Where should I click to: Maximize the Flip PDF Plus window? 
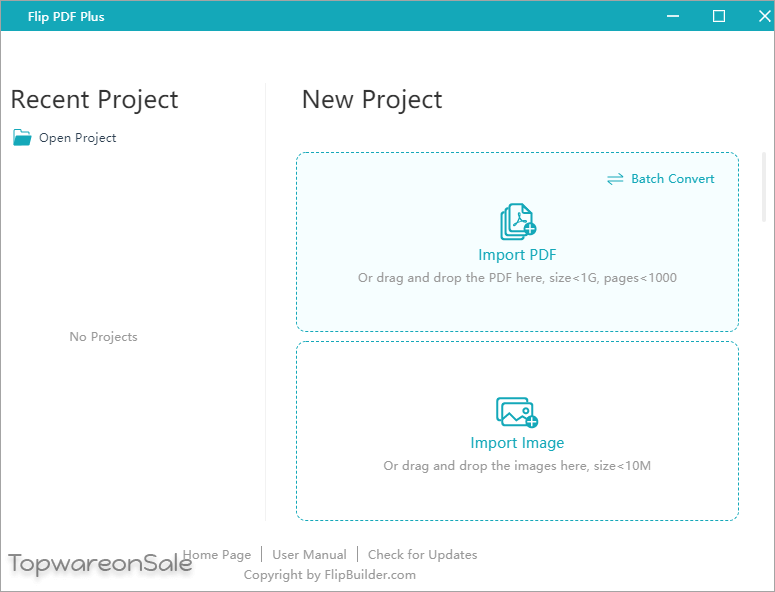[719, 16]
